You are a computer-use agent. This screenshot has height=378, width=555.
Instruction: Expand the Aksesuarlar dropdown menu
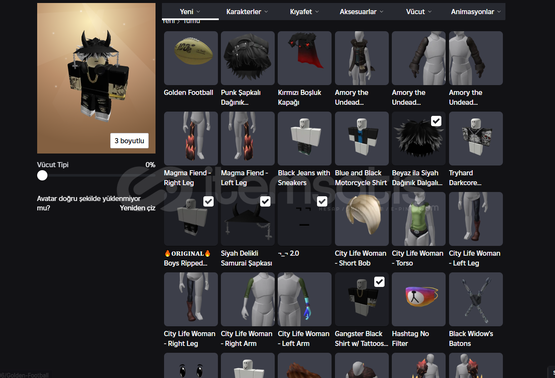(x=361, y=12)
